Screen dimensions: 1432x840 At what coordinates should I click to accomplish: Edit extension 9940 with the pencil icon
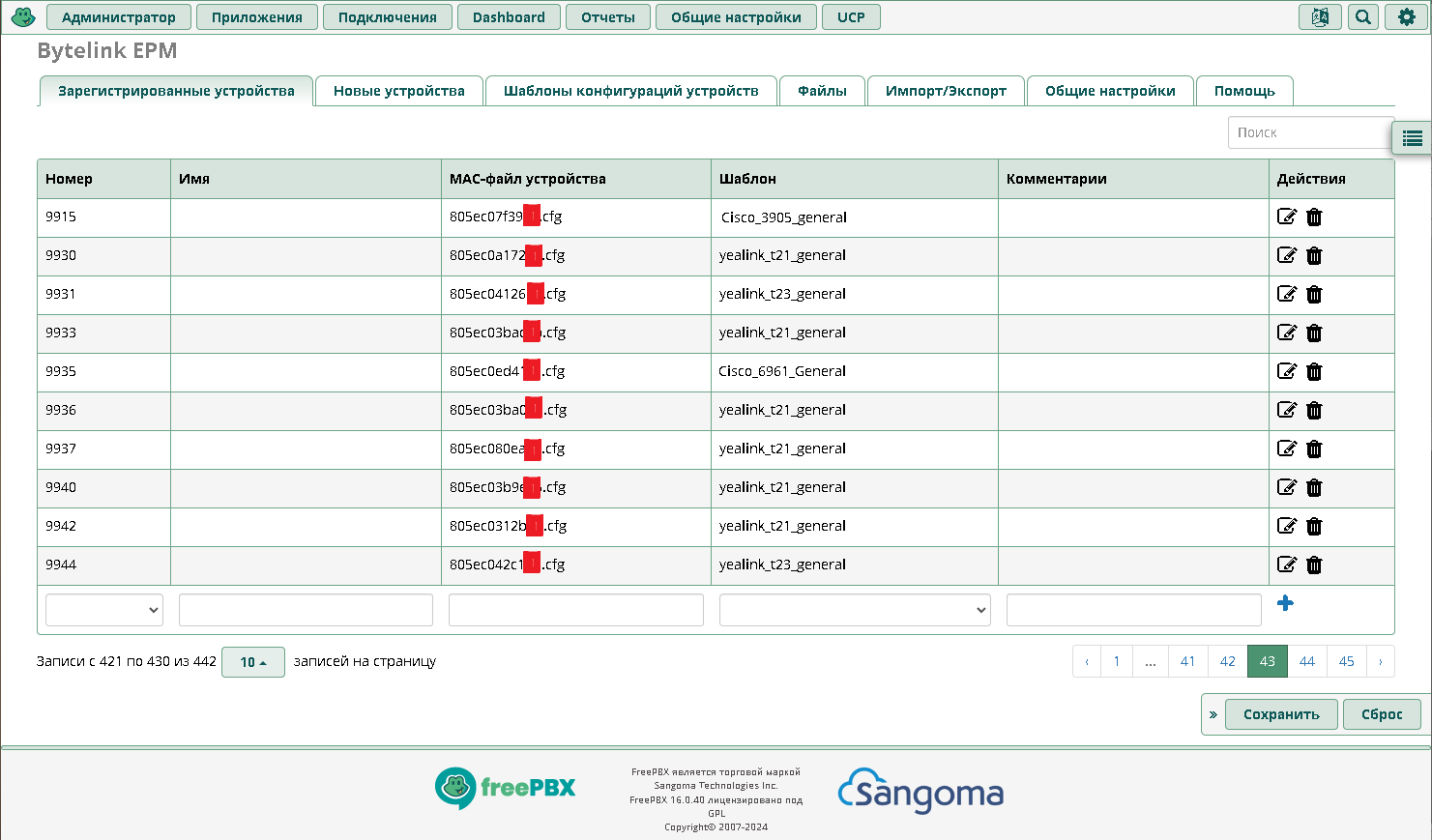point(1286,487)
